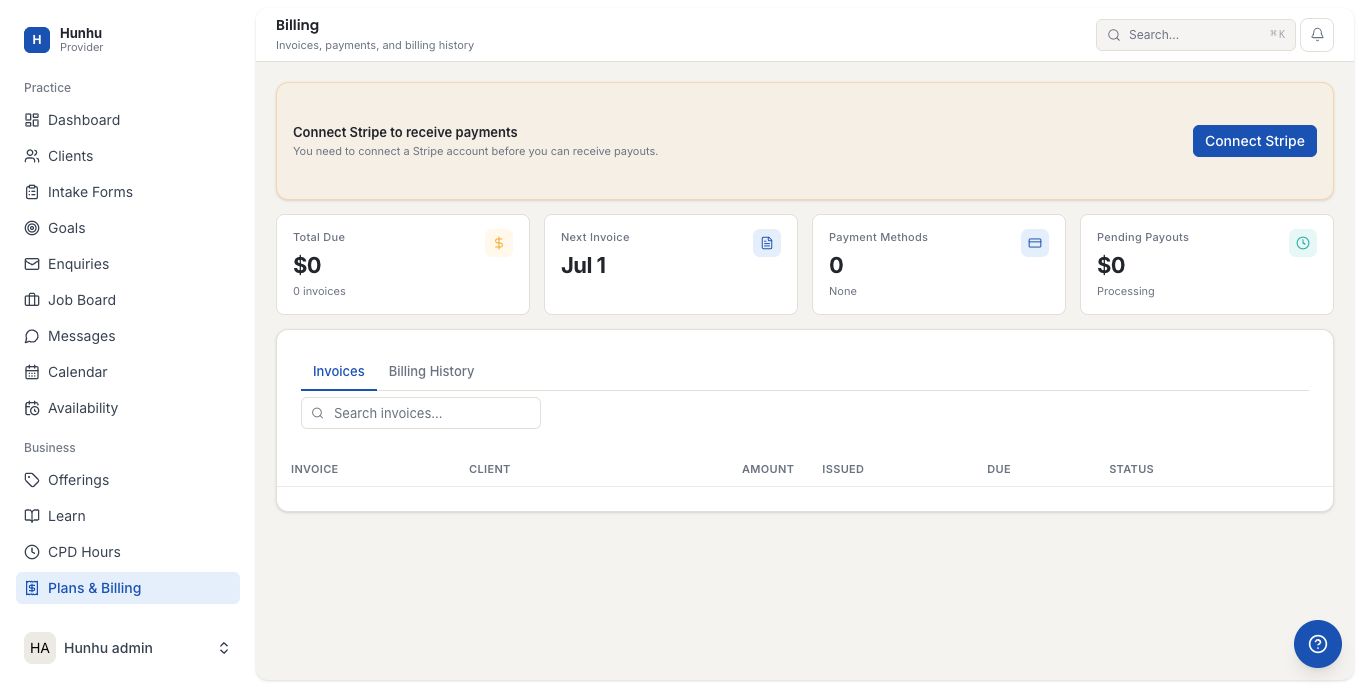Open Dashboard from the sidebar
This screenshot has height=688, width=1362.
point(128,120)
